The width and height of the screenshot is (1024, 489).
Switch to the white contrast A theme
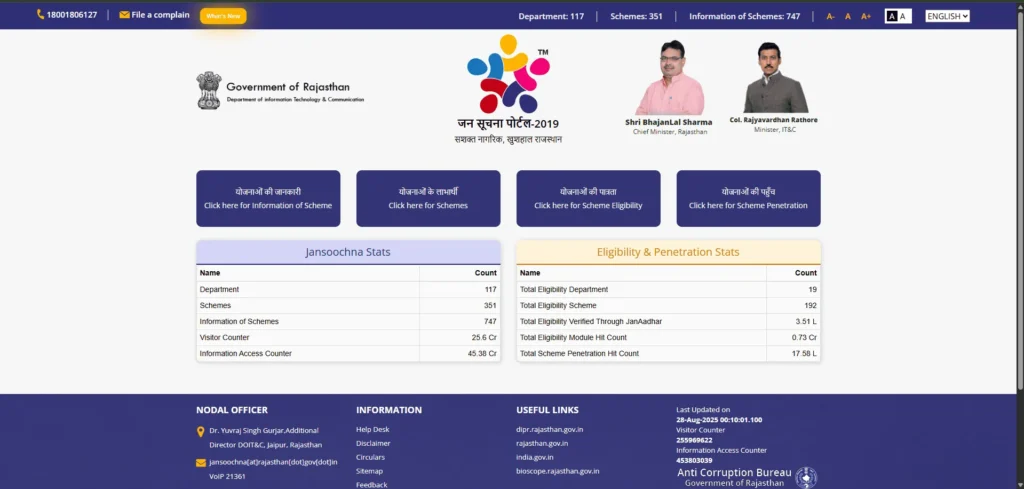(x=904, y=16)
